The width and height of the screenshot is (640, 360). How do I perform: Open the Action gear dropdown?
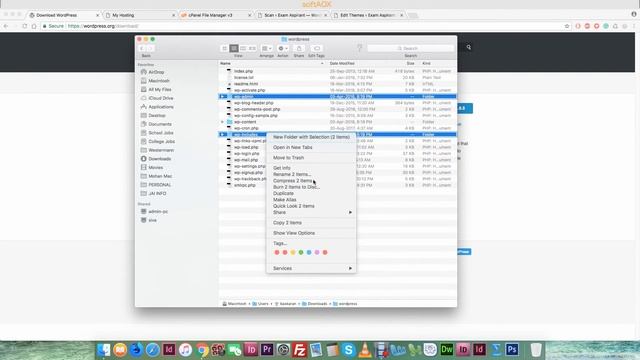coord(282,48)
